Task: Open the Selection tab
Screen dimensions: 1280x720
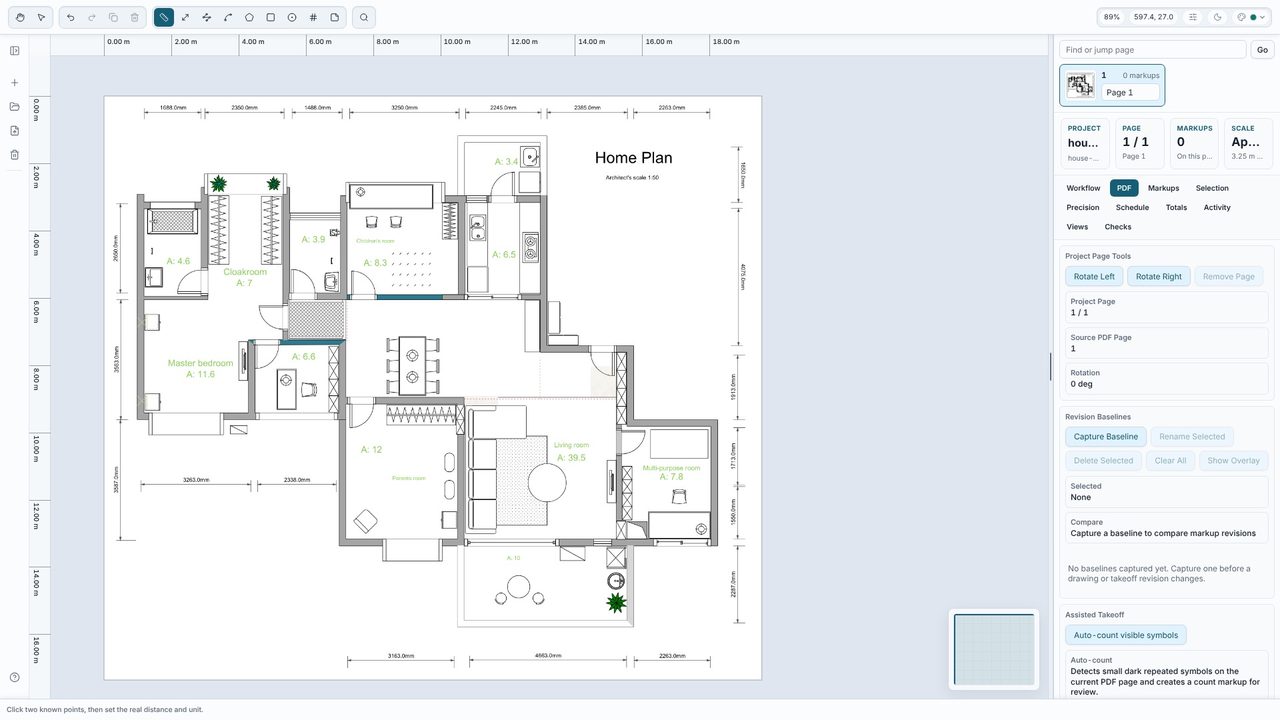Action: click(1212, 188)
